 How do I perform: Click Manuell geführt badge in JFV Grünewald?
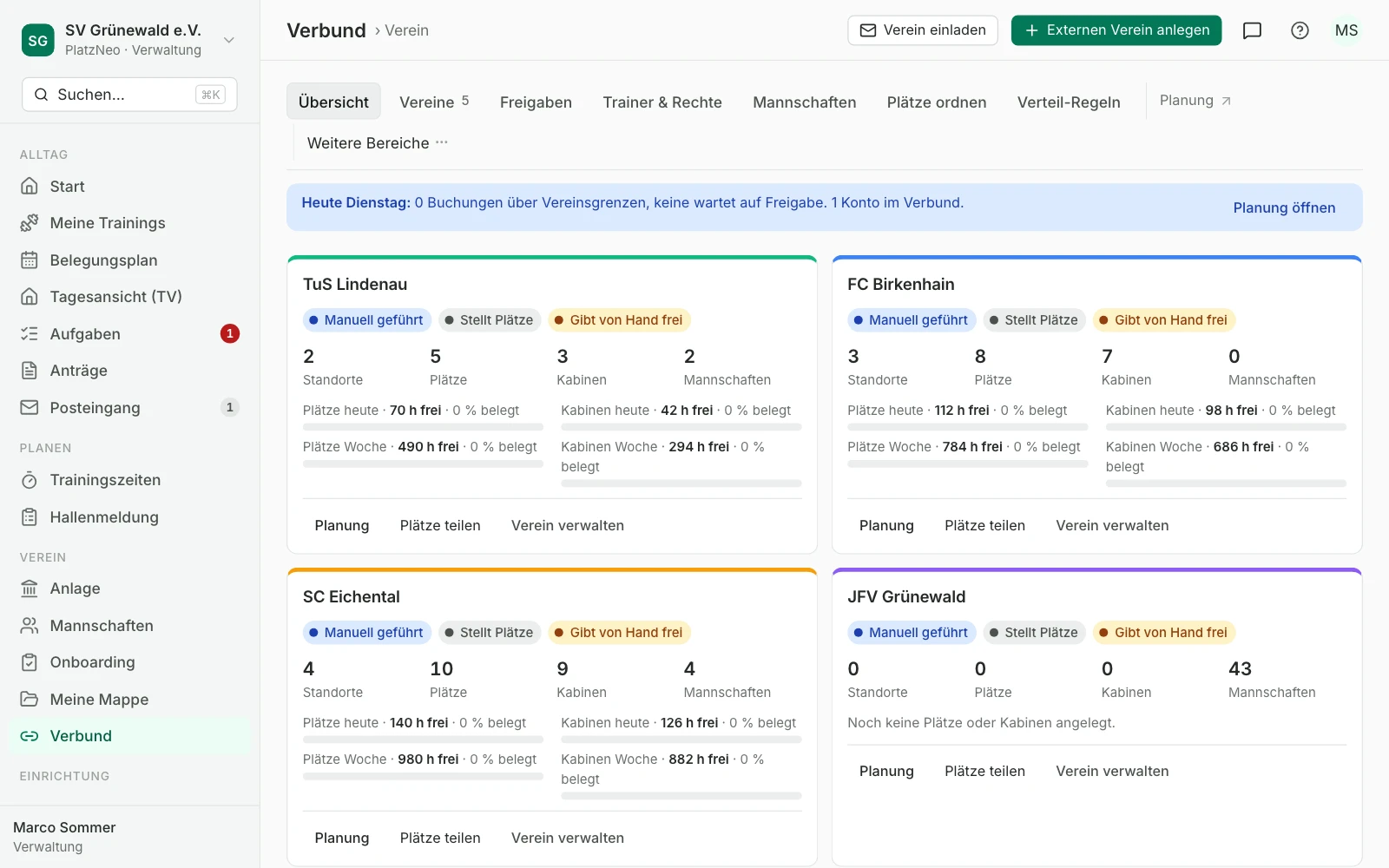point(912,633)
